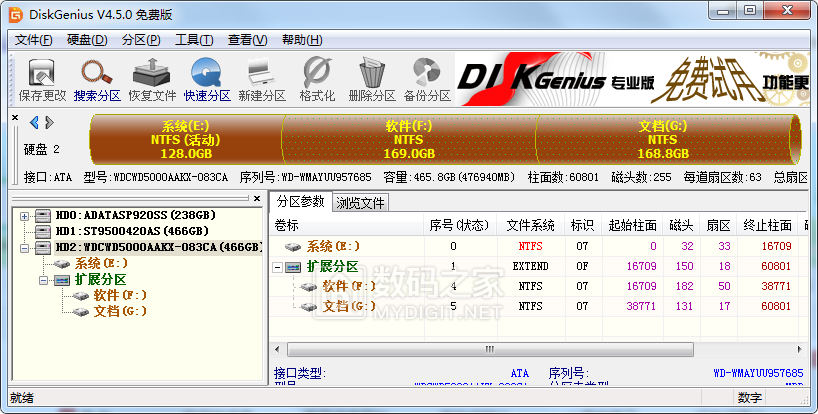The width and height of the screenshot is (818, 414).
Task: Click end cylinder value 38771
Action: pyautogui.click(x=776, y=286)
